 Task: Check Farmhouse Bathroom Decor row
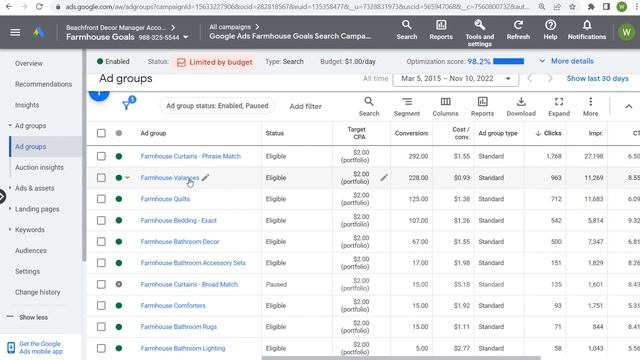tap(101, 242)
